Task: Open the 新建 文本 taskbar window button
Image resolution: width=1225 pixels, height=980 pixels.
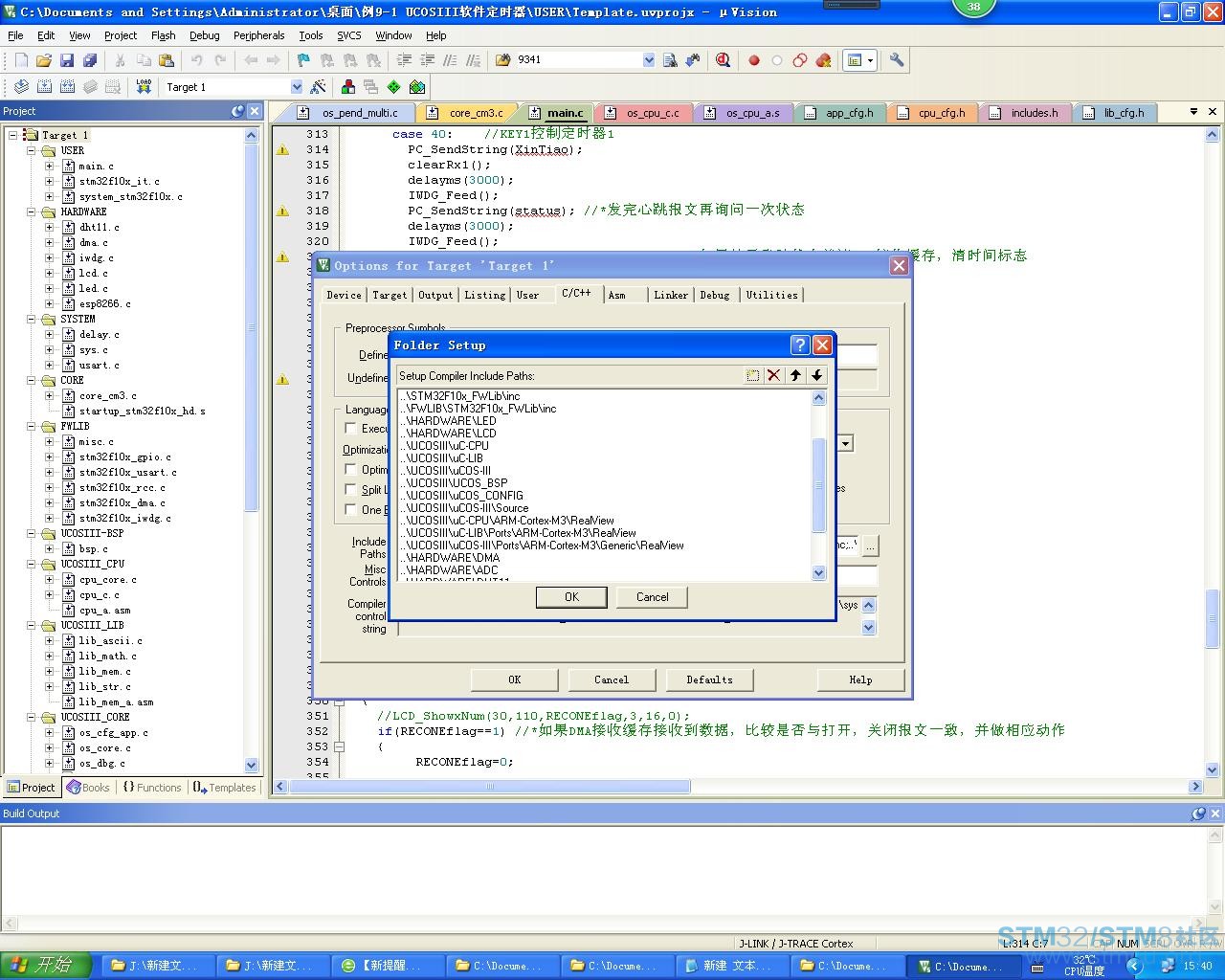Action: click(733, 966)
